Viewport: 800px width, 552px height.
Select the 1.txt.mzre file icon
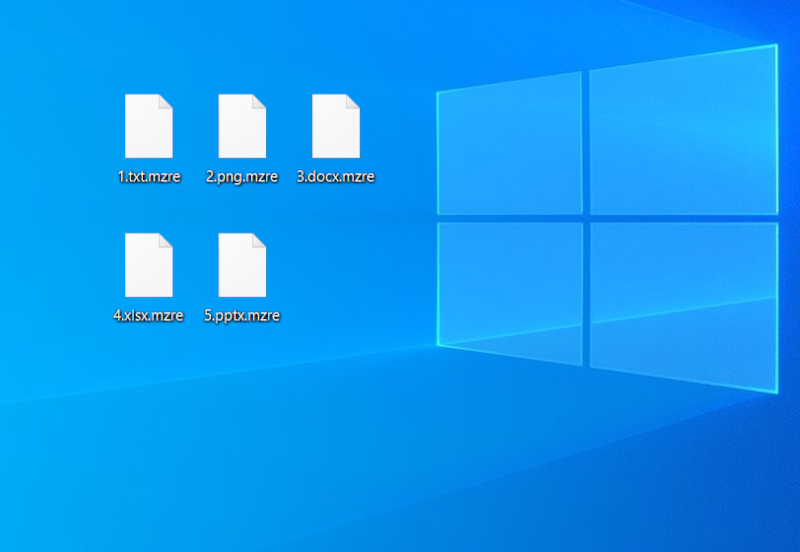tap(149, 126)
